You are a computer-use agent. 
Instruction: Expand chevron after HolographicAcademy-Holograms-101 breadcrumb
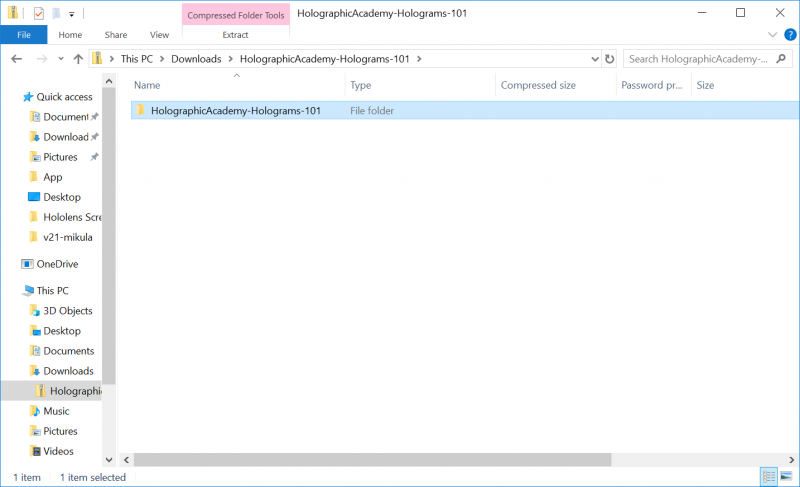419,59
